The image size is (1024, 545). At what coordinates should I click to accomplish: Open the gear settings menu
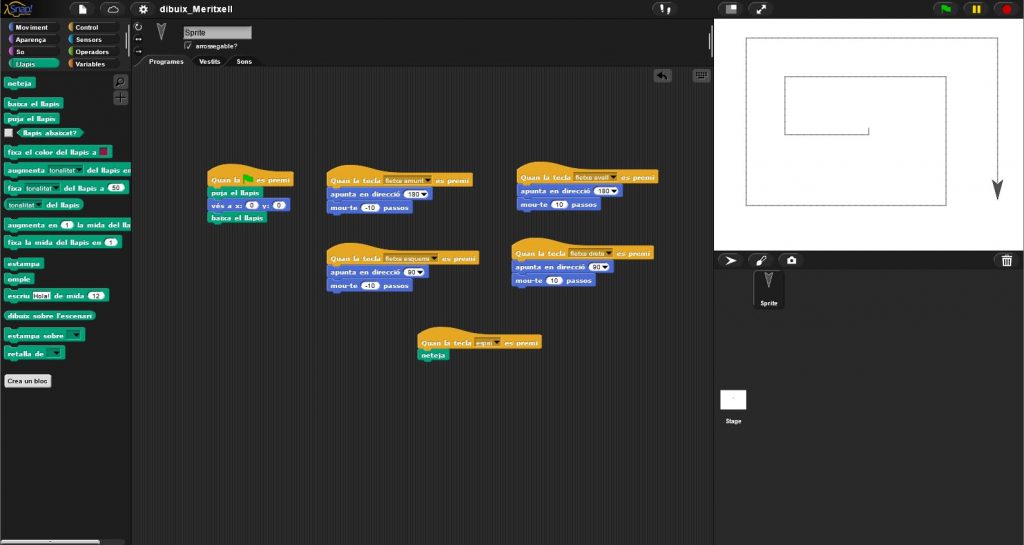(x=143, y=9)
